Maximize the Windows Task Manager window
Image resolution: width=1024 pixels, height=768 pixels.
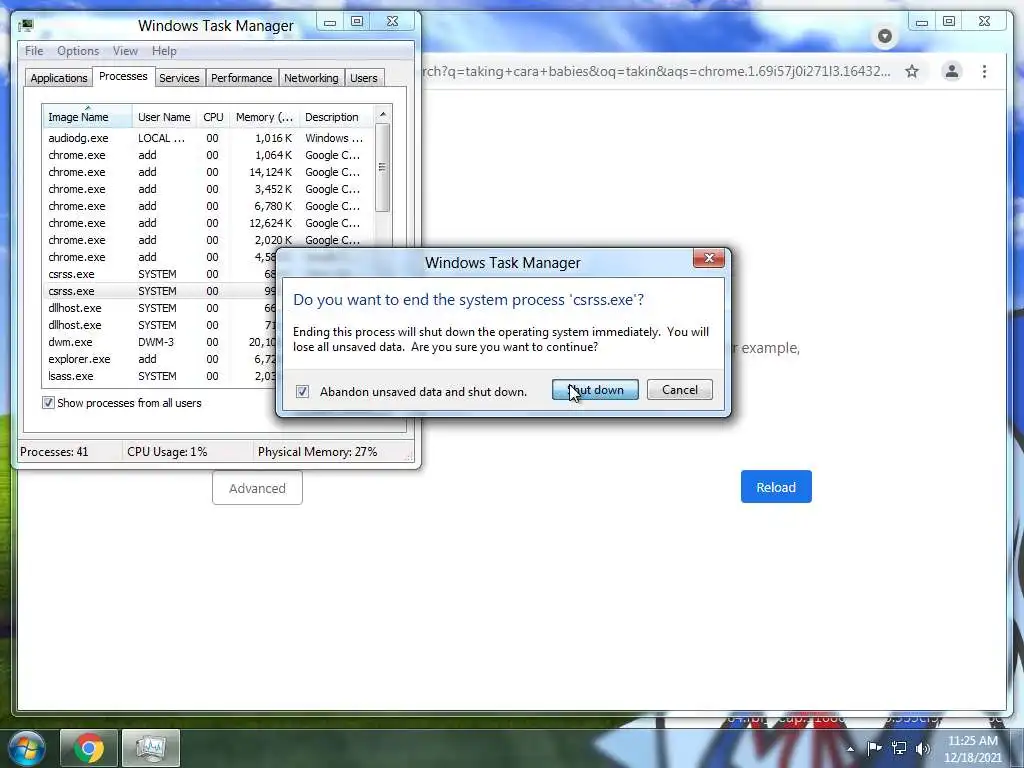click(357, 22)
